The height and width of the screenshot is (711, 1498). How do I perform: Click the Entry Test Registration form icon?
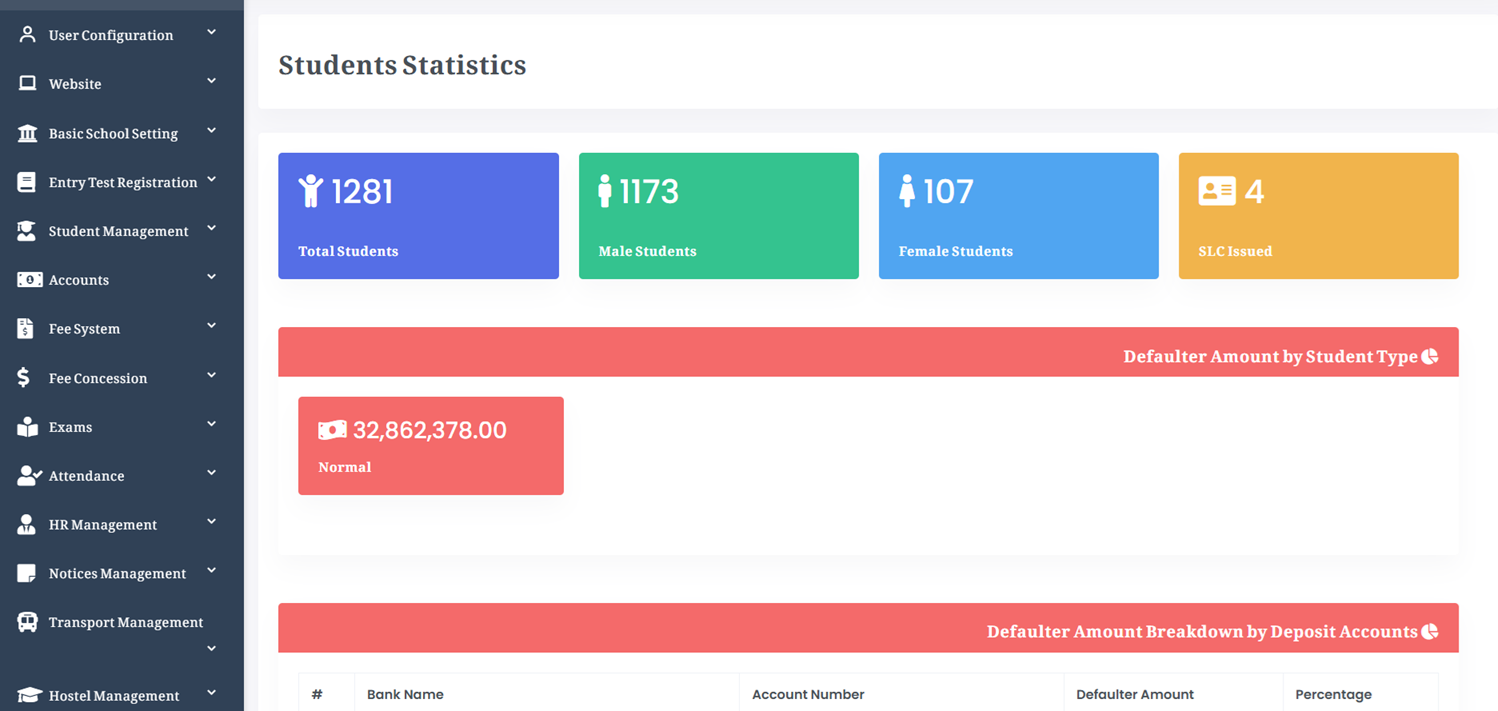[x=26, y=181]
